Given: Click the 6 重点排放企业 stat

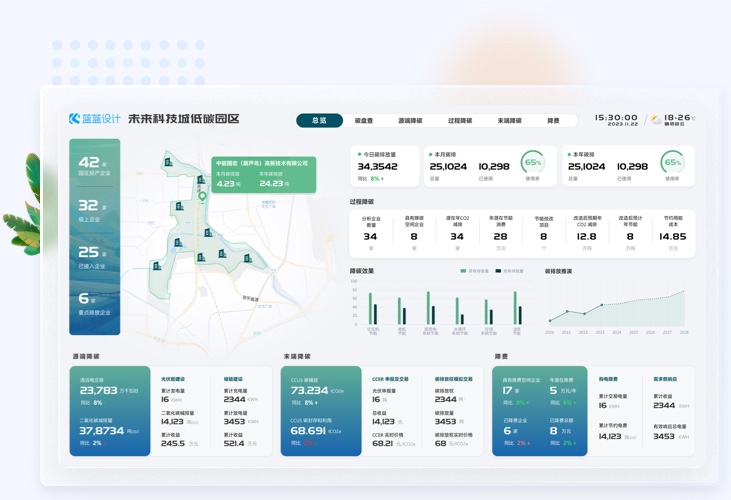Looking at the screenshot, I should [94, 302].
